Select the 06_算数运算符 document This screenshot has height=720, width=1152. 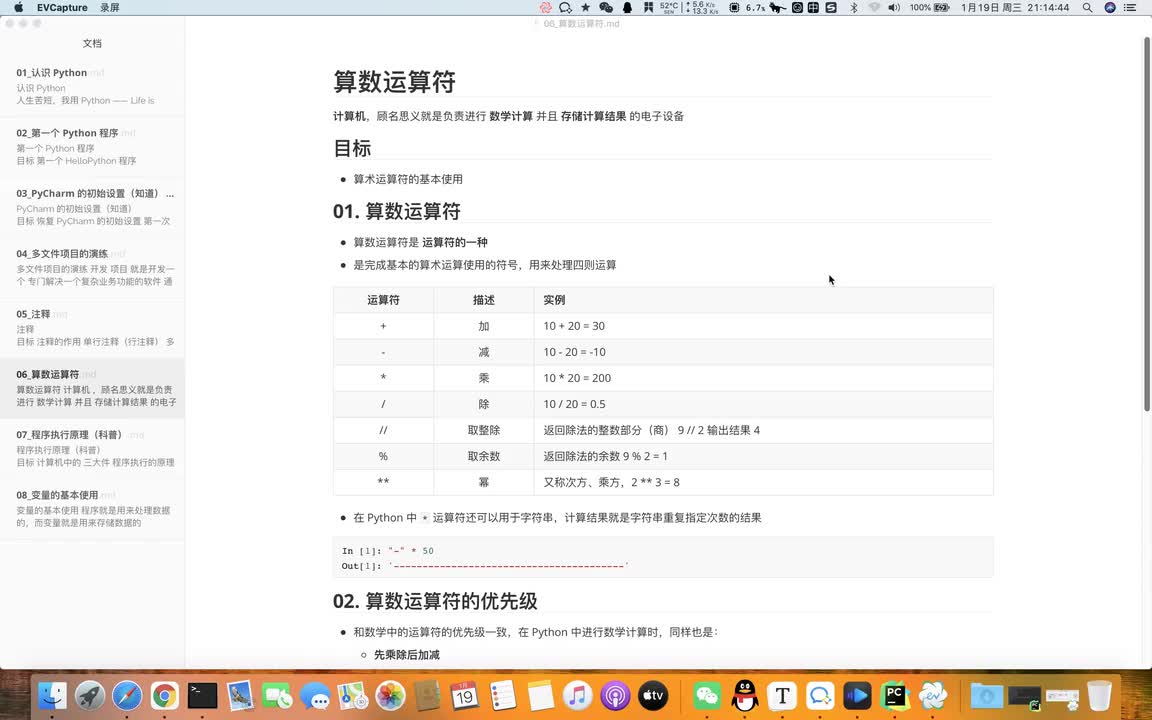click(92, 388)
